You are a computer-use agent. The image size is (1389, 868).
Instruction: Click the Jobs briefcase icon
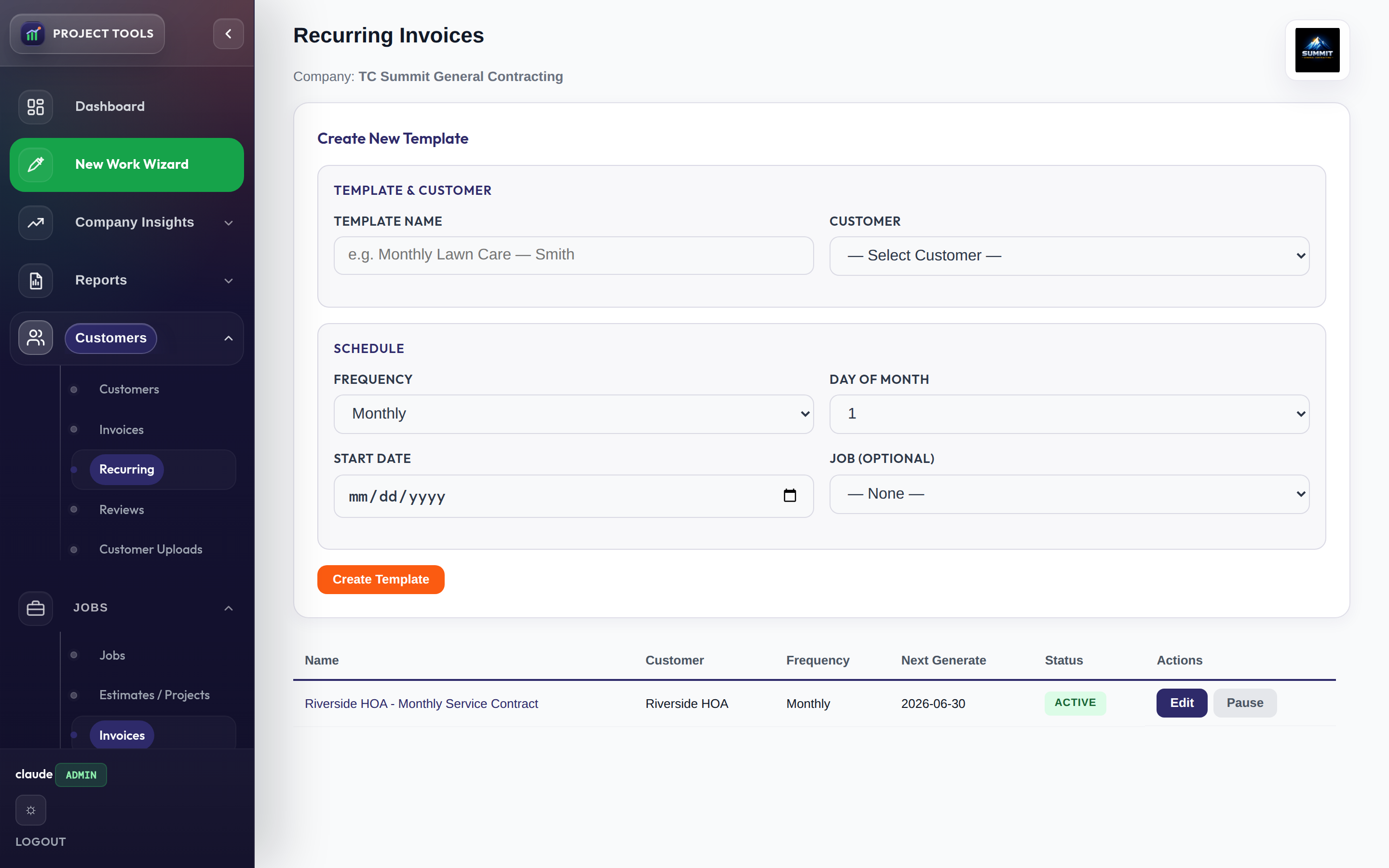click(x=36, y=608)
